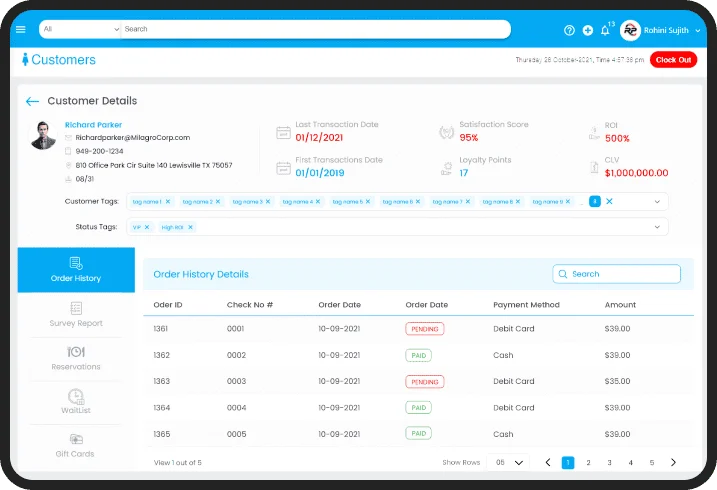Click the Oder ID column header
The width and height of the screenshot is (717, 490).
pyautogui.click(x=168, y=305)
